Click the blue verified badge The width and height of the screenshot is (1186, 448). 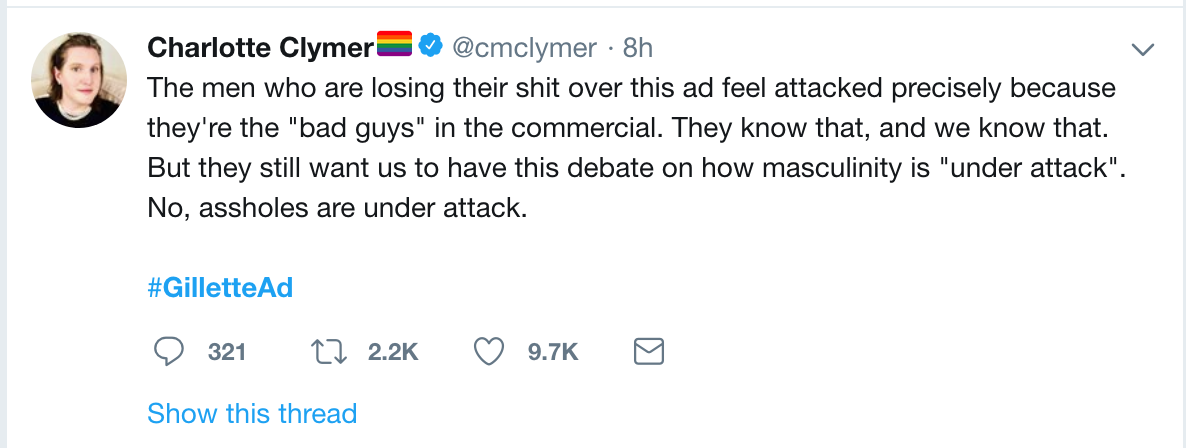click(x=431, y=46)
